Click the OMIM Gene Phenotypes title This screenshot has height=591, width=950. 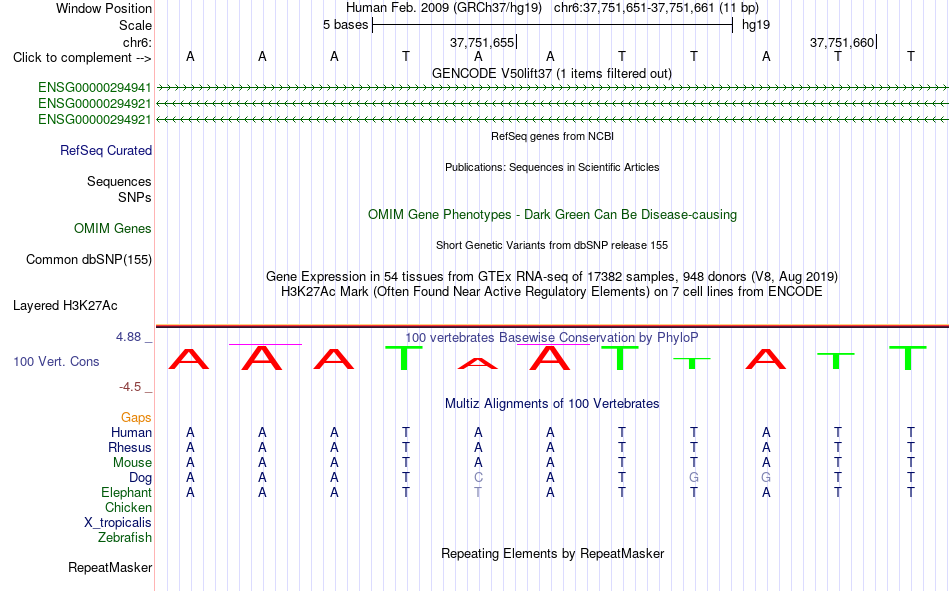coord(552,215)
